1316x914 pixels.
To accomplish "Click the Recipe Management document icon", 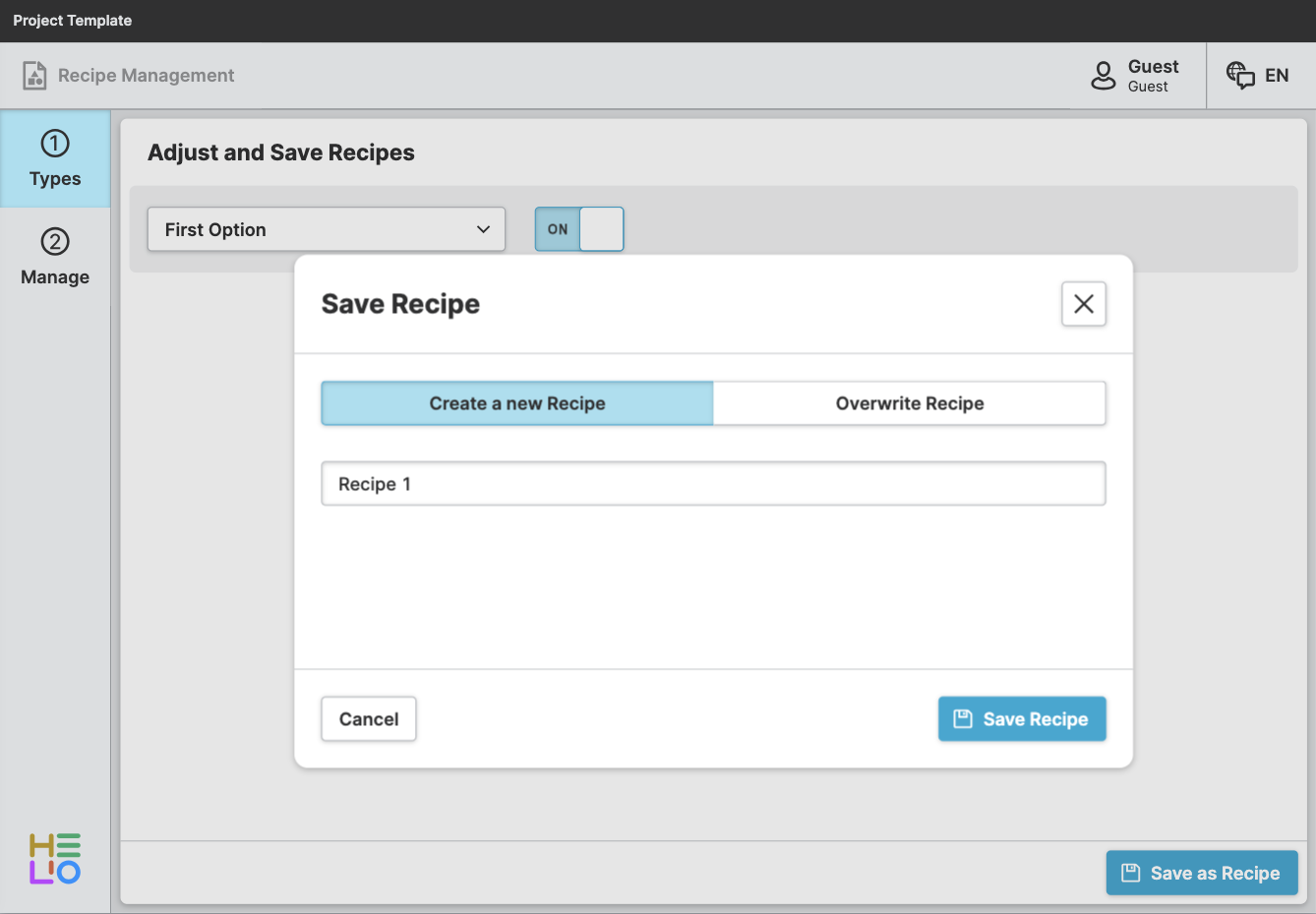I will 34,76.
